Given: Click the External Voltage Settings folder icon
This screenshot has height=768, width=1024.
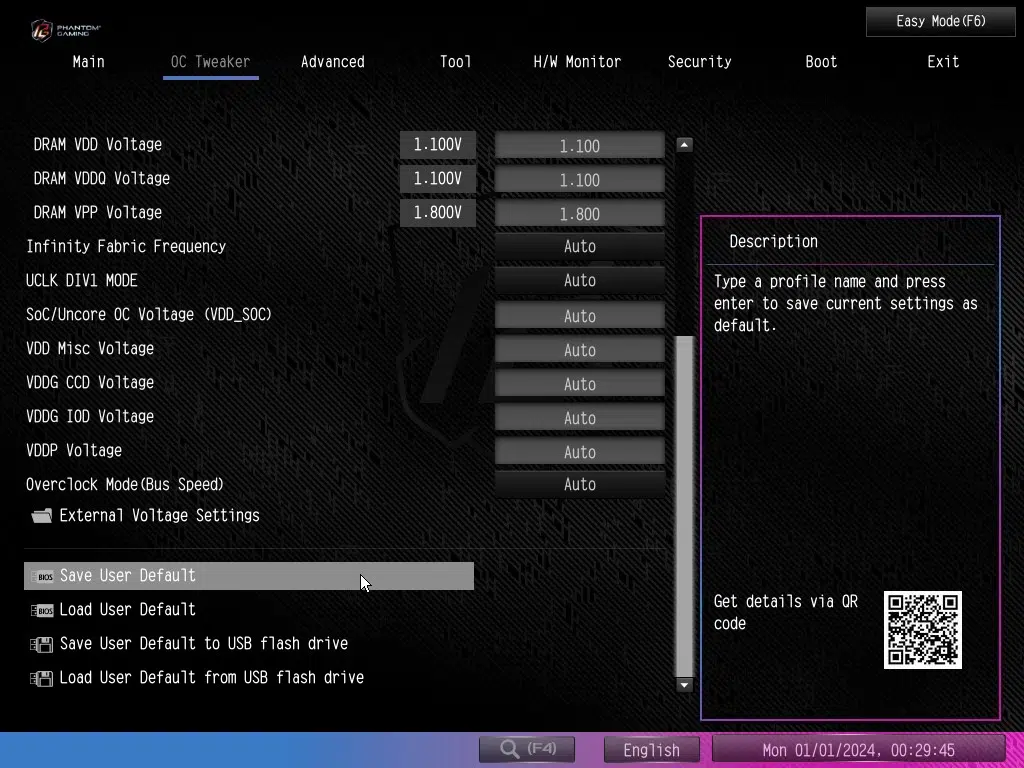Looking at the screenshot, I should tap(42, 516).
